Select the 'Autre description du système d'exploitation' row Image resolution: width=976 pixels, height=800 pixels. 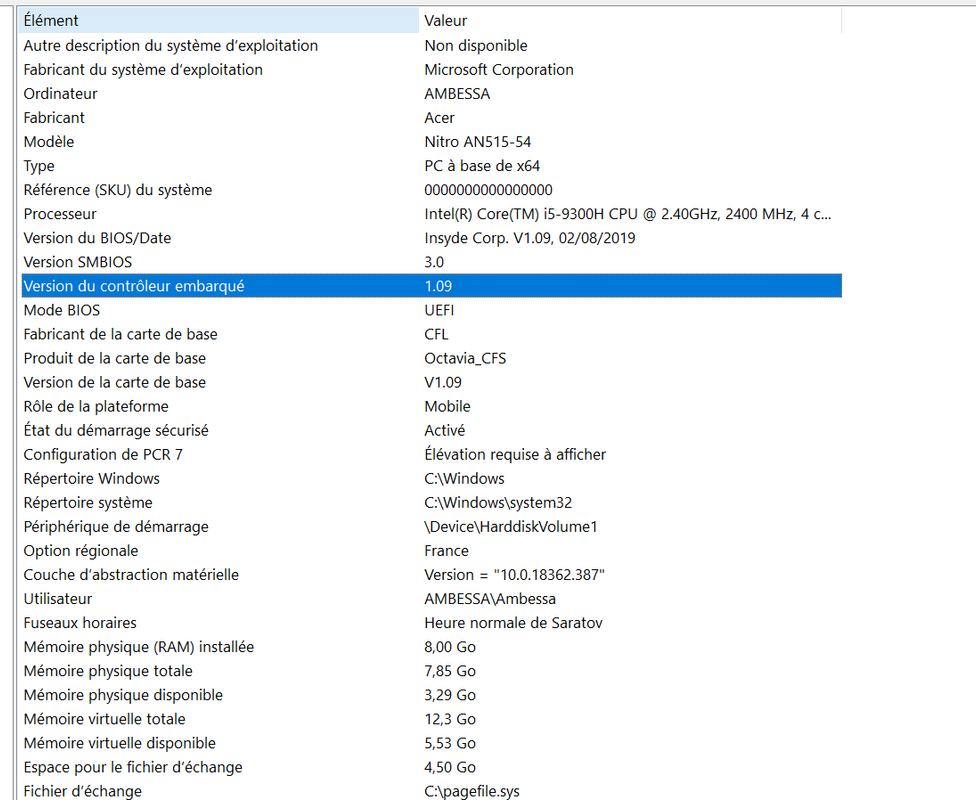coord(431,45)
